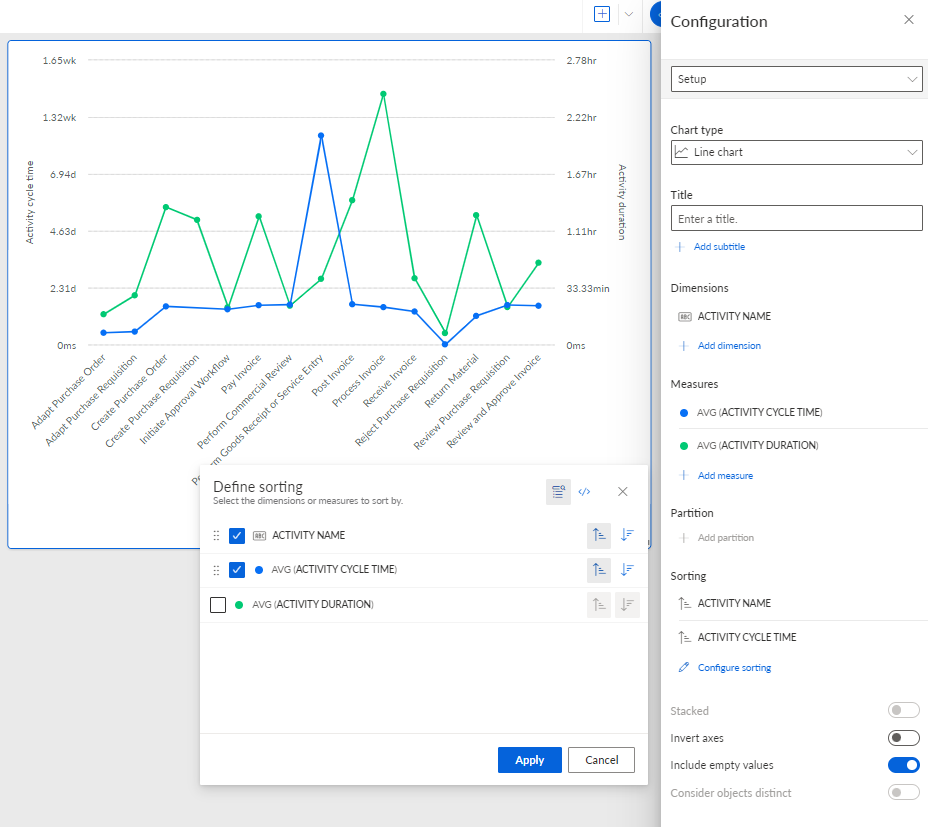Click ACTIVITY NAME under Sorting section

[x=734, y=603]
